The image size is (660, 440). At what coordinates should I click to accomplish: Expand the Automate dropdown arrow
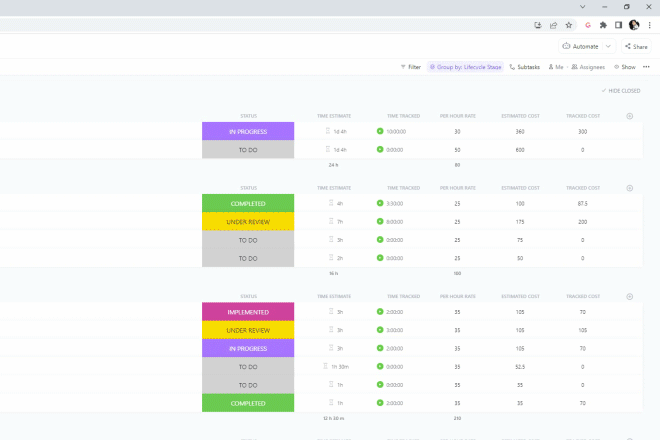[608, 46]
